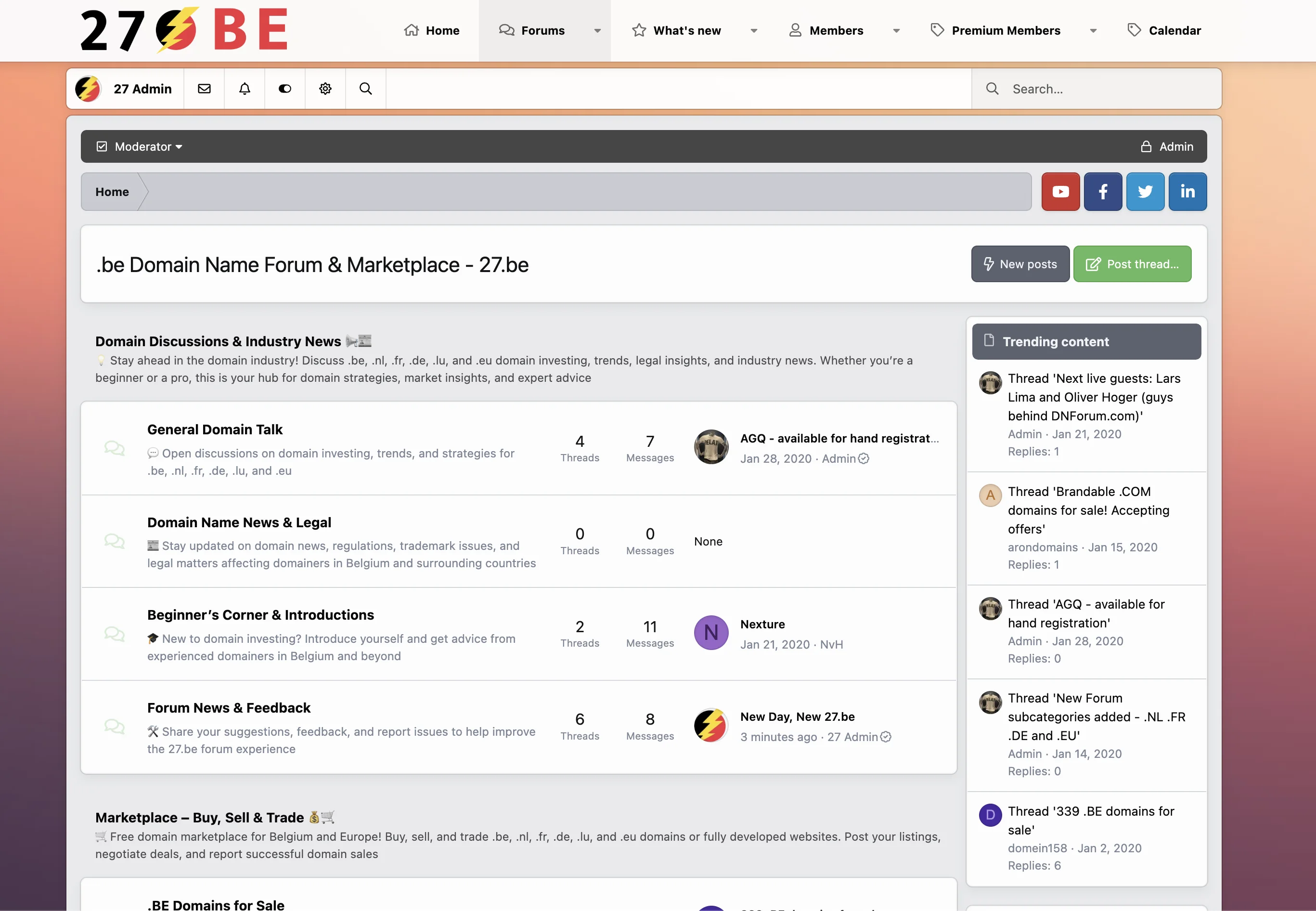Open the Moderator dropdown menu
This screenshot has width=1316, height=911.
pos(139,147)
